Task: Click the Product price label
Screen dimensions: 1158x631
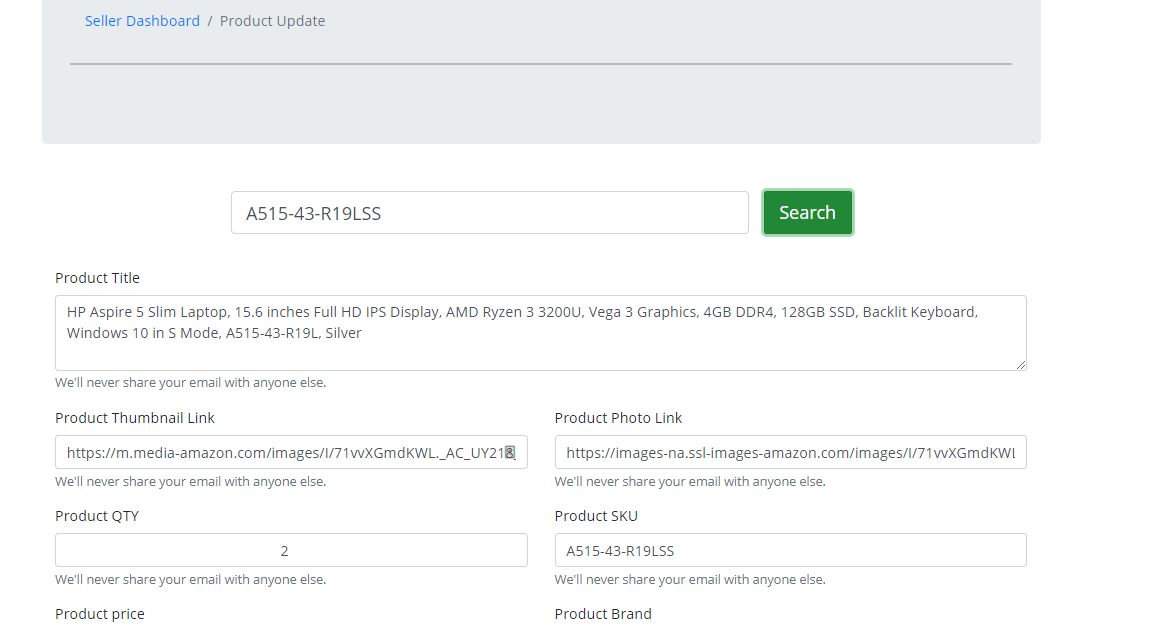Action: [100, 614]
